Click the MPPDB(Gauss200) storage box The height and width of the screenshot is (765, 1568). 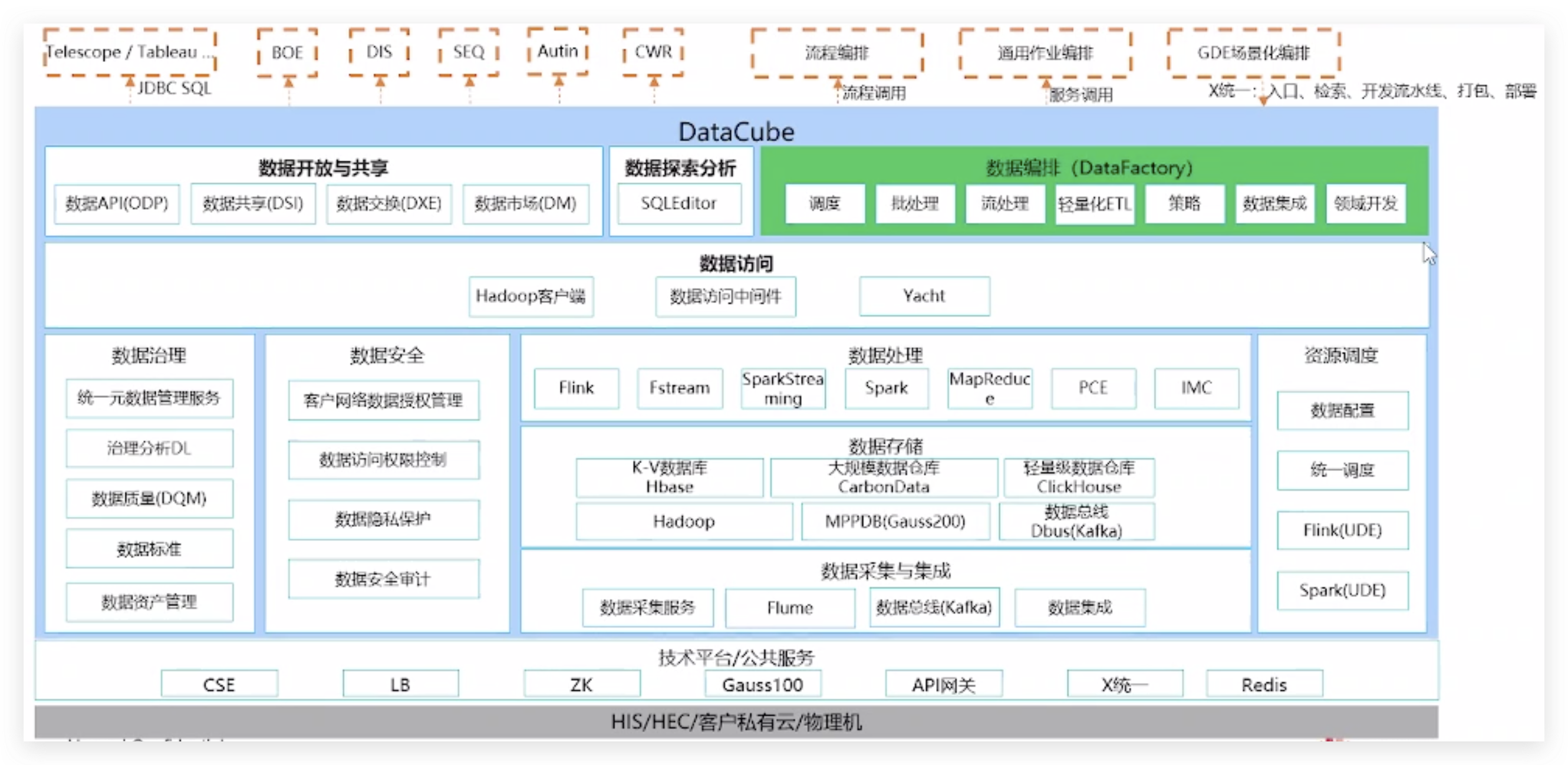(895, 521)
